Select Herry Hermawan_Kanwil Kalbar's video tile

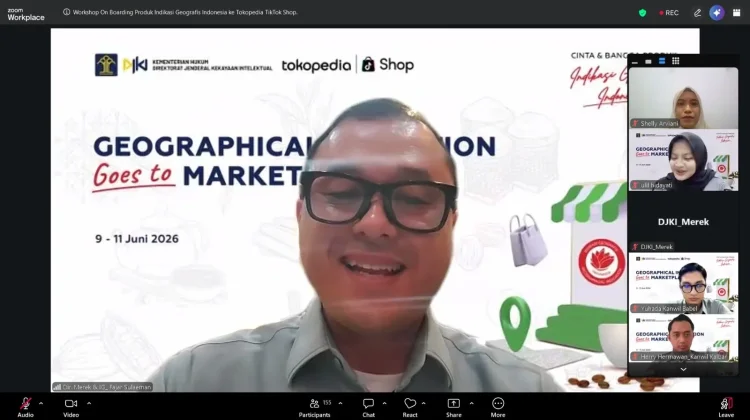[x=683, y=338]
